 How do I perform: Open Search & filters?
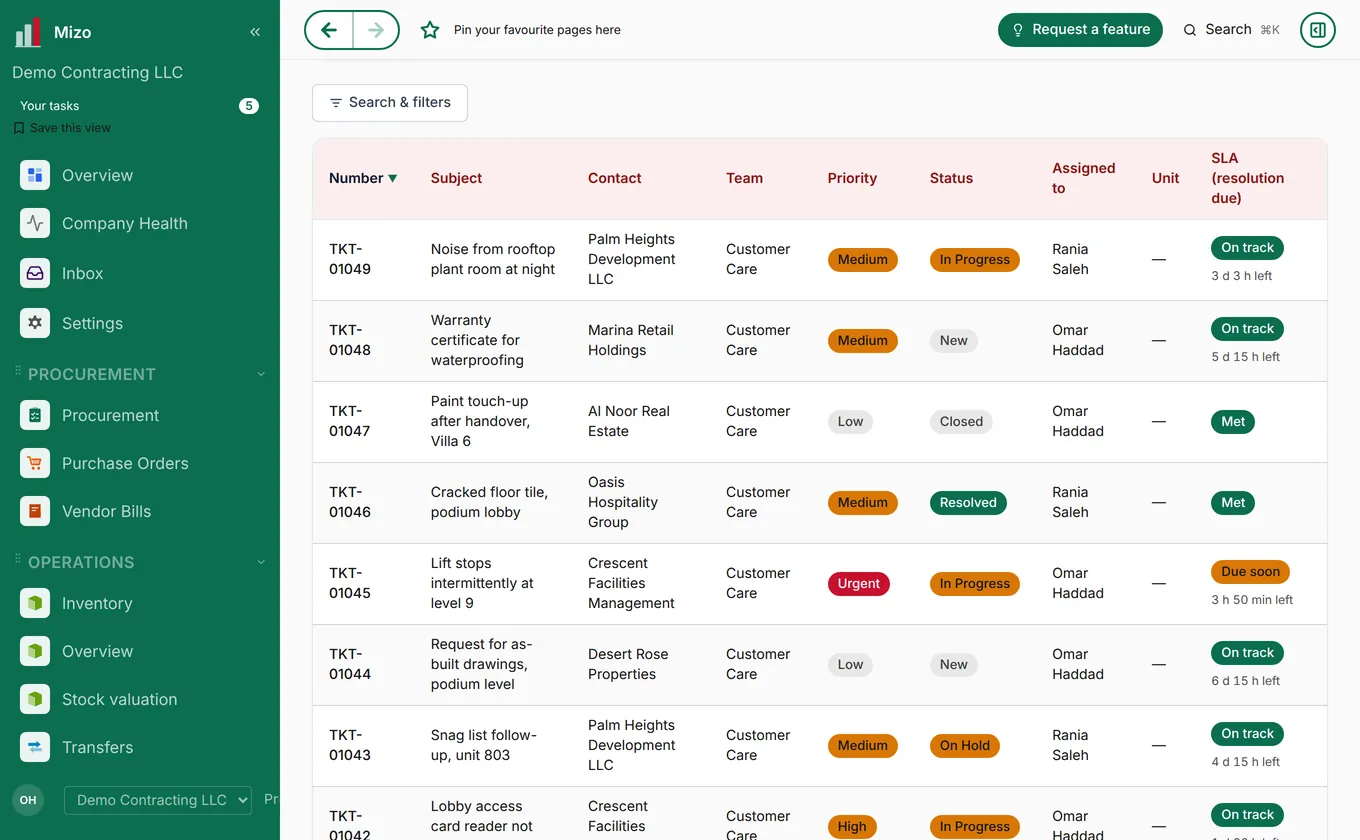tap(390, 103)
